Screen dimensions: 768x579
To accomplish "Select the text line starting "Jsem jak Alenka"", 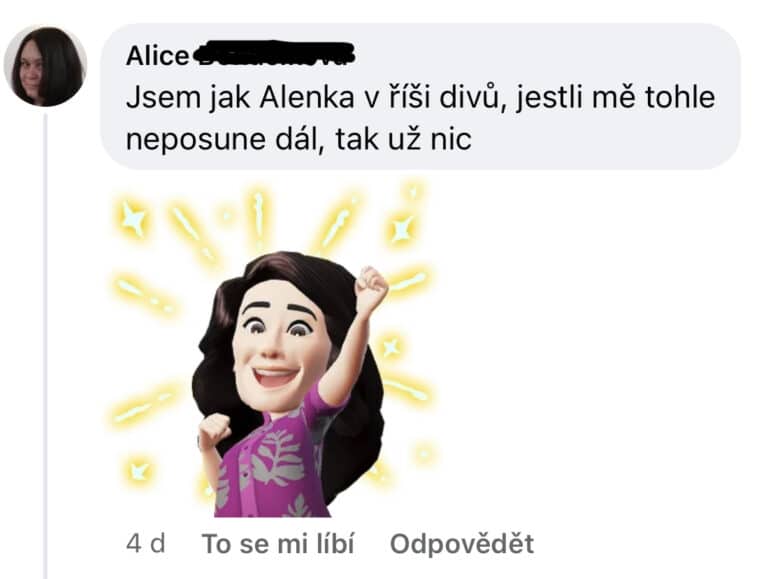I will click(420, 97).
